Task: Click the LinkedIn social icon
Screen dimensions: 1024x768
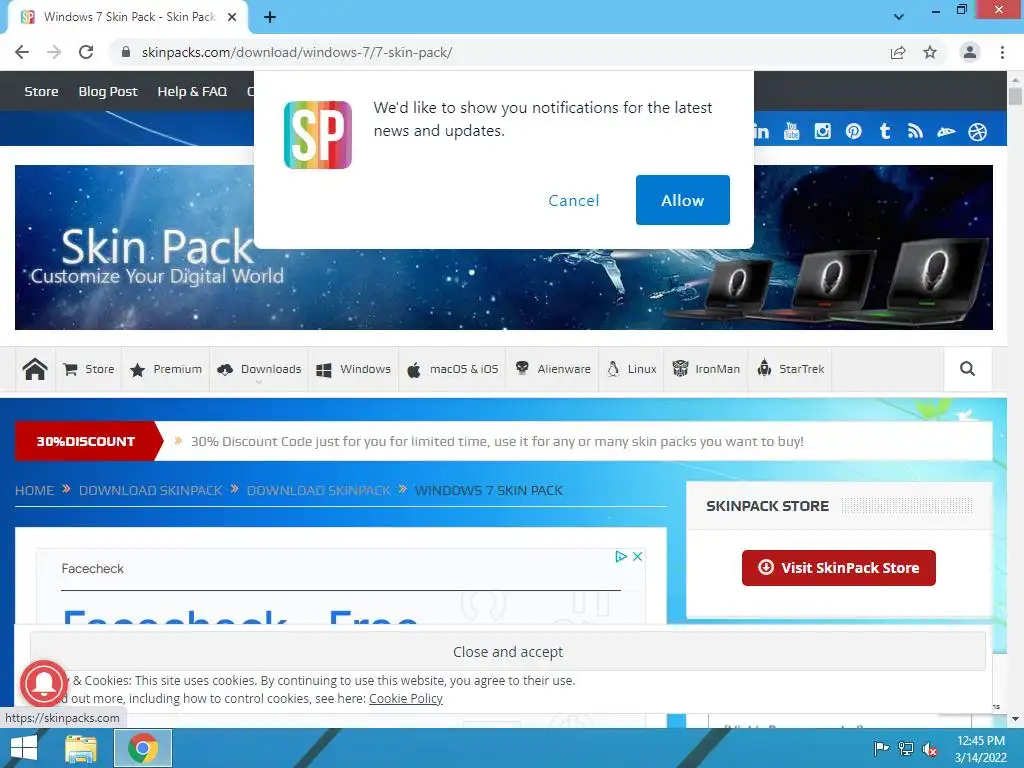Action: tap(761, 132)
